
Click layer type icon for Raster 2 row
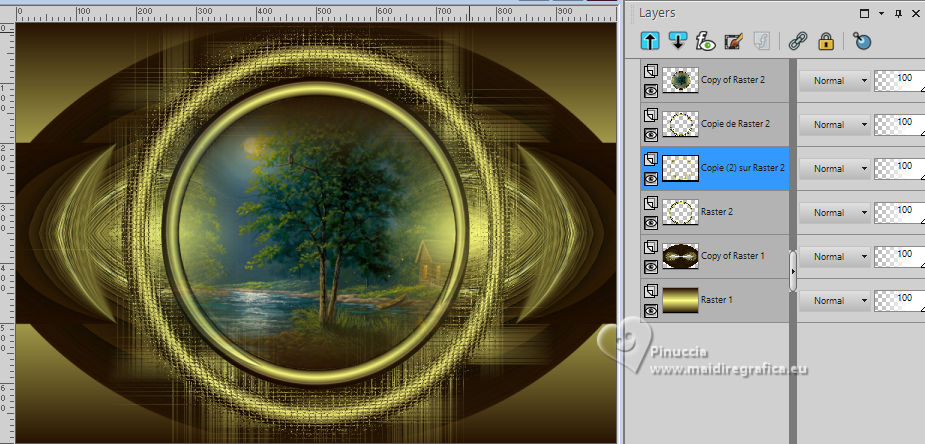pos(651,204)
